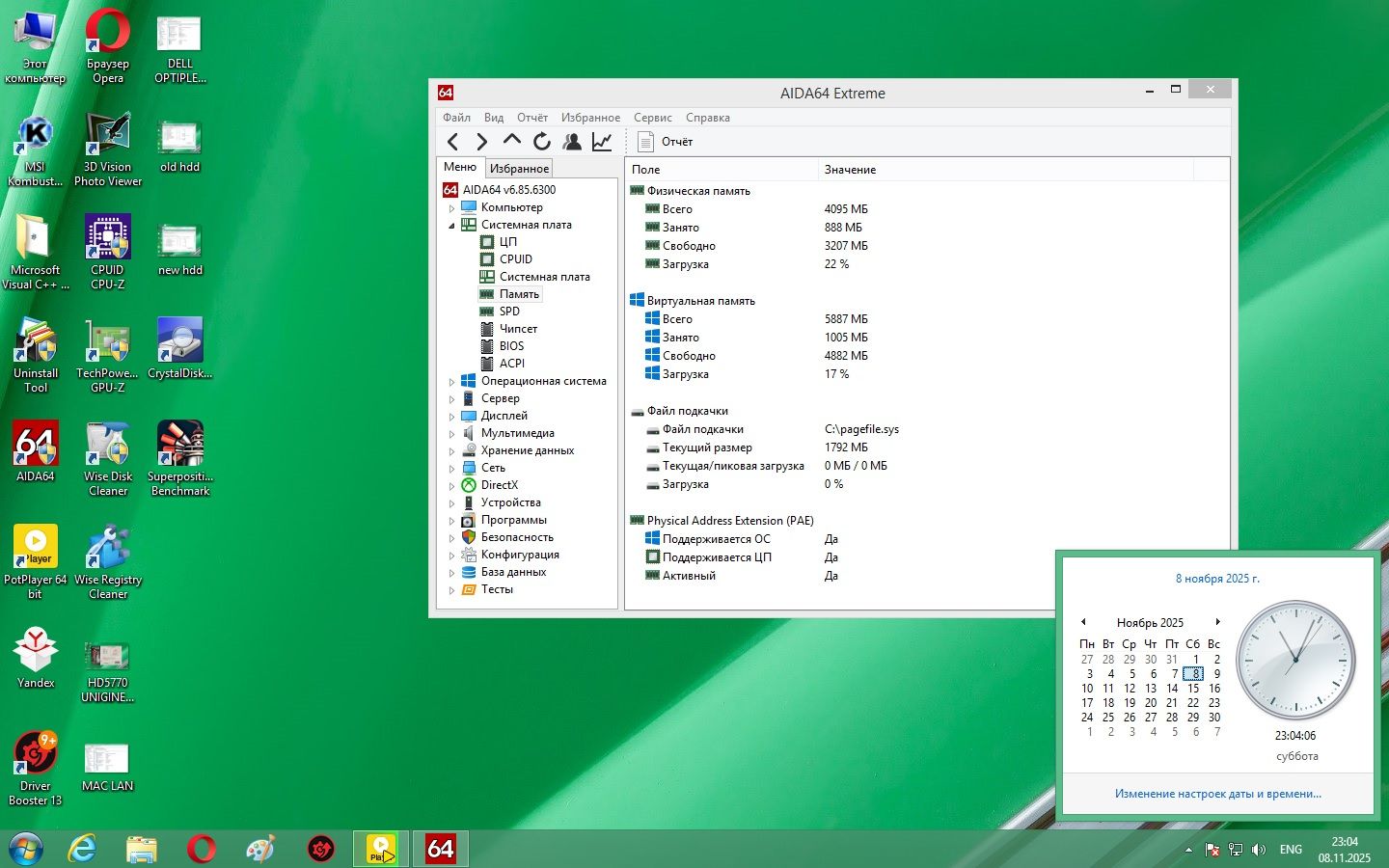Screen dimensions: 1389x868
Task: Click the Back arrow in AIDA64 toolbar
Action: tap(452, 142)
